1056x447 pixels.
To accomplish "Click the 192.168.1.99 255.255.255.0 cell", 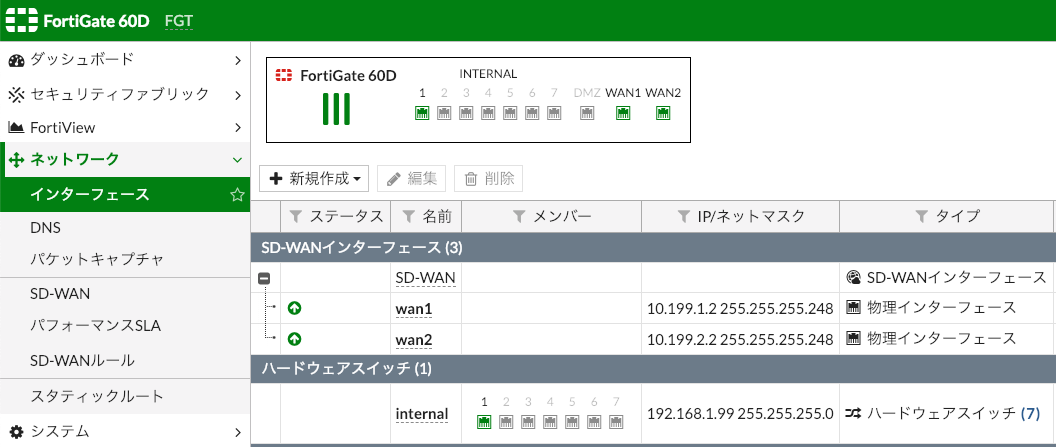I will pos(740,413).
